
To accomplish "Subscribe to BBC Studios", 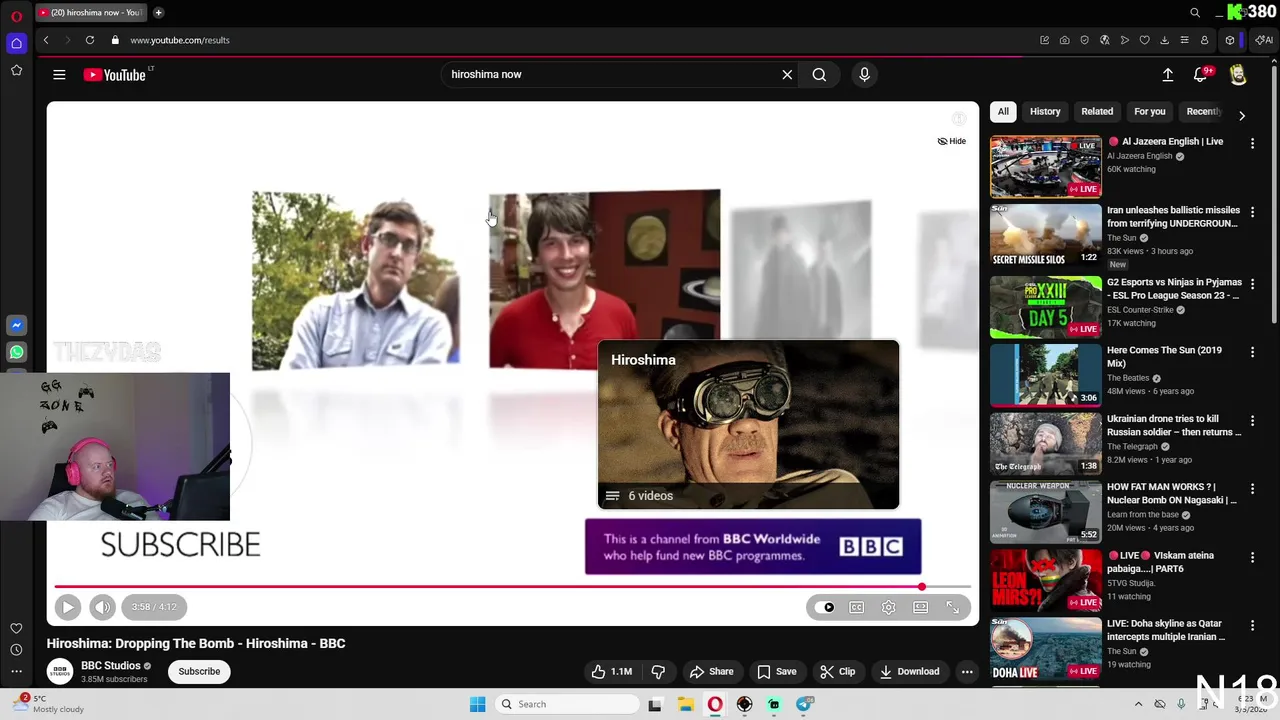I will 199,672.
